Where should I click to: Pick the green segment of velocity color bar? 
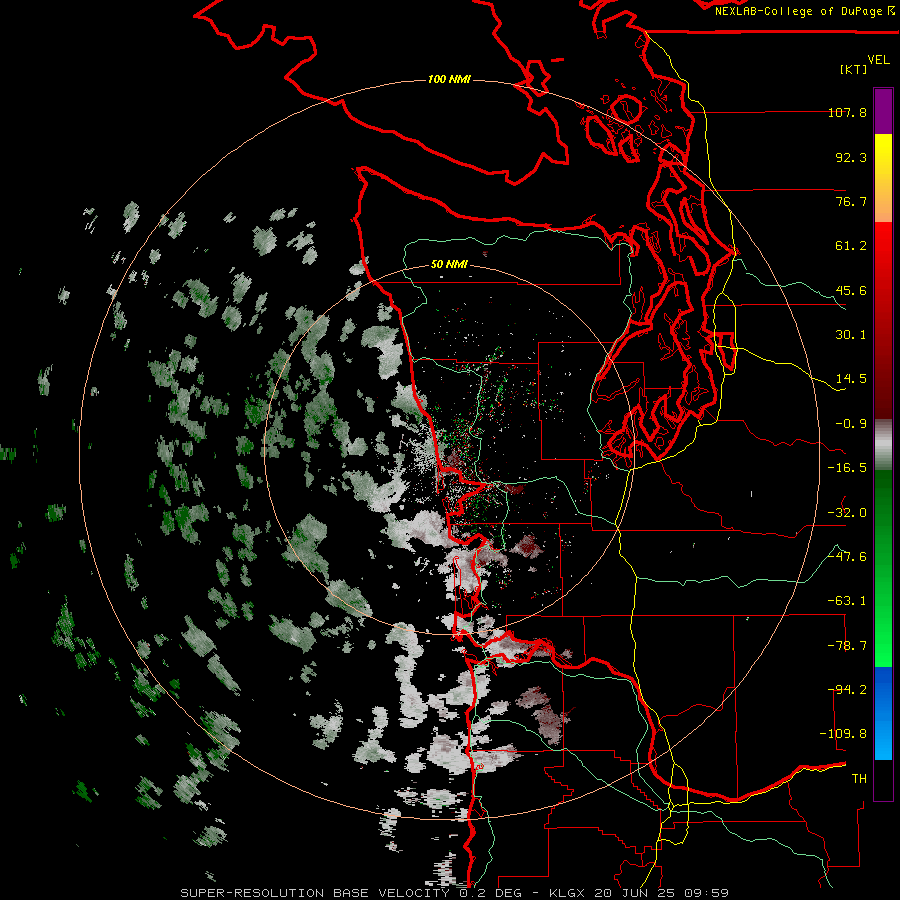[x=883, y=568]
